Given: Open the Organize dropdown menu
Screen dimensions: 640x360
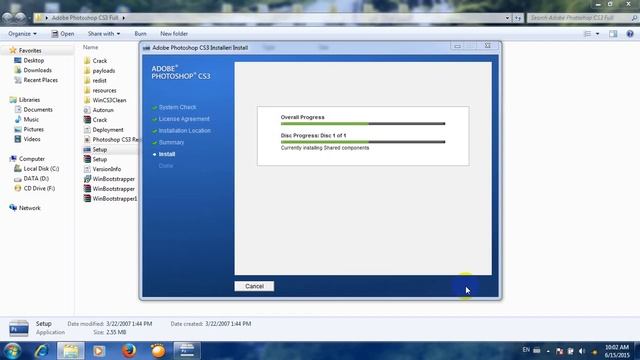Looking at the screenshot, I should tap(22, 34).
